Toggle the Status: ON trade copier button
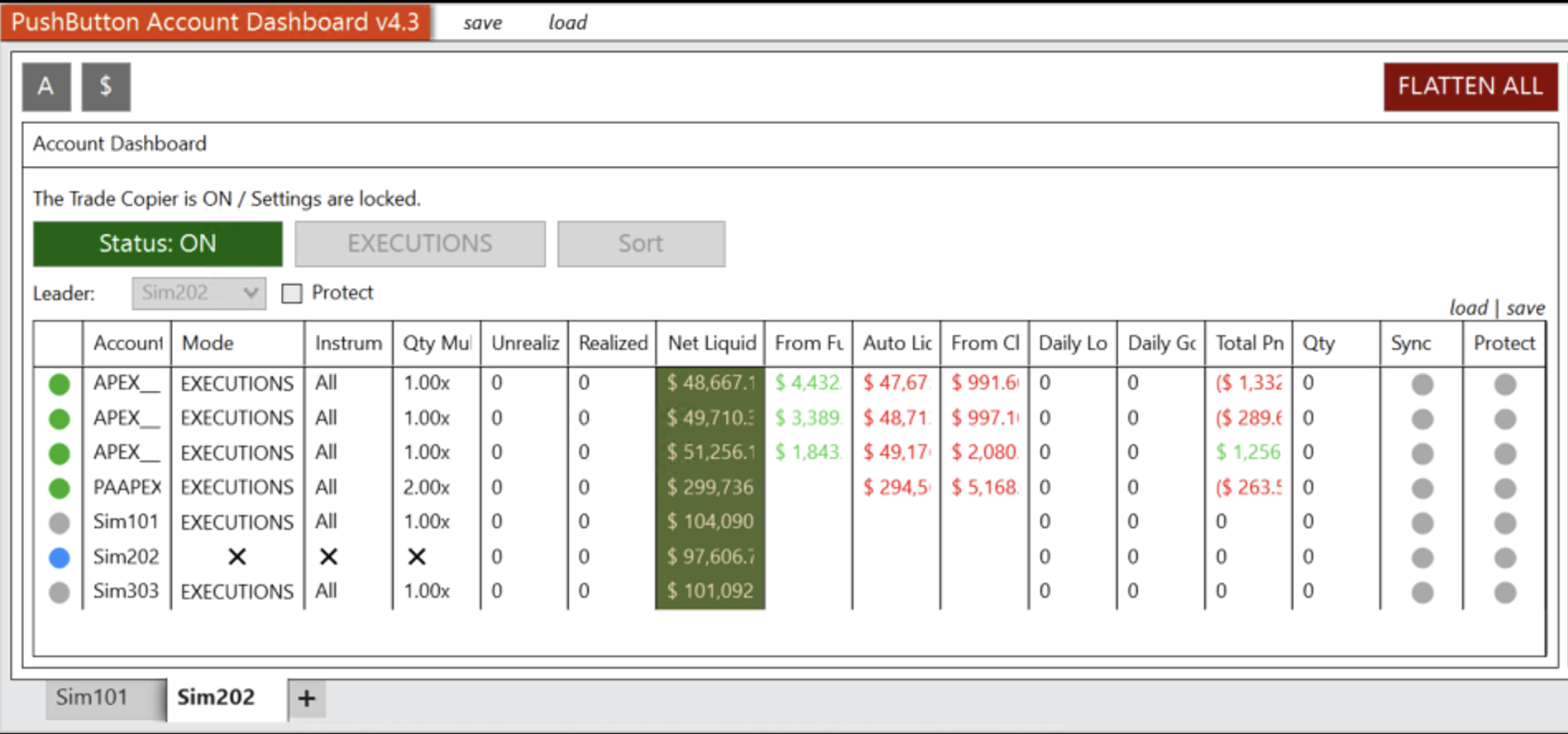The width and height of the screenshot is (1568, 734). (x=158, y=244)
